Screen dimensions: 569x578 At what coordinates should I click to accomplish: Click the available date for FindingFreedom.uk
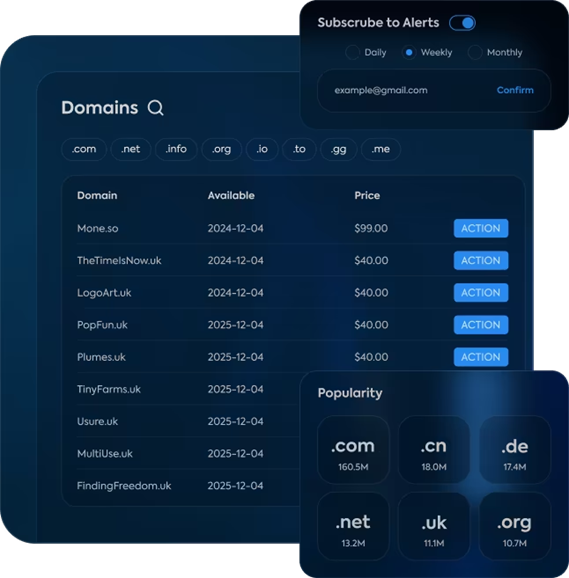235,486
